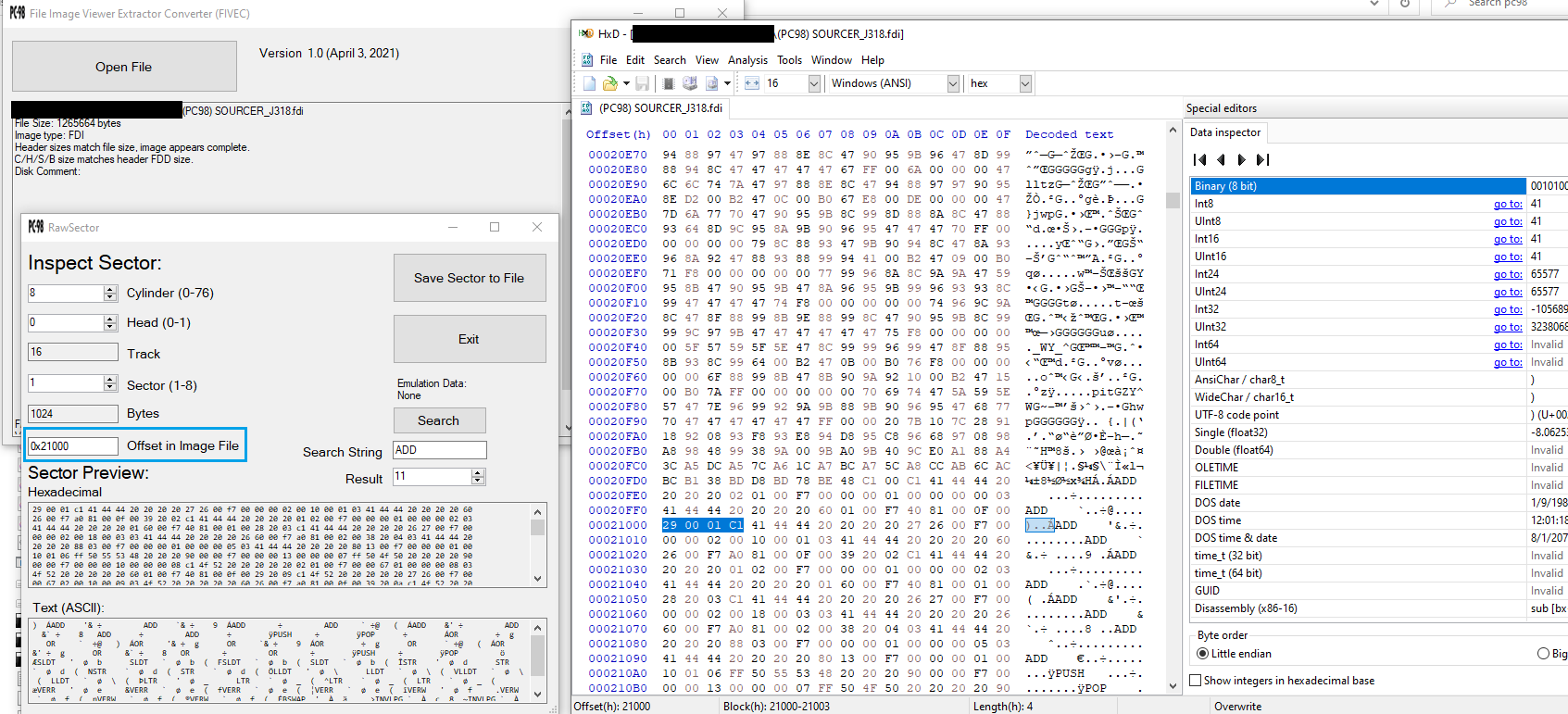Open dropdown arrow beside disk image icon
The height and width of the screenshot is (714, 1568).
[x=727, y=83]
